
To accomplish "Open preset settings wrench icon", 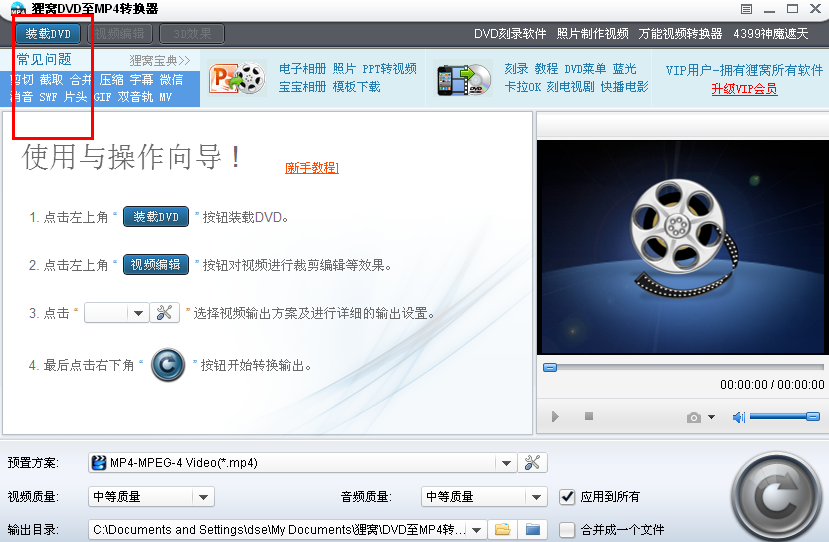I will (534, 462).
